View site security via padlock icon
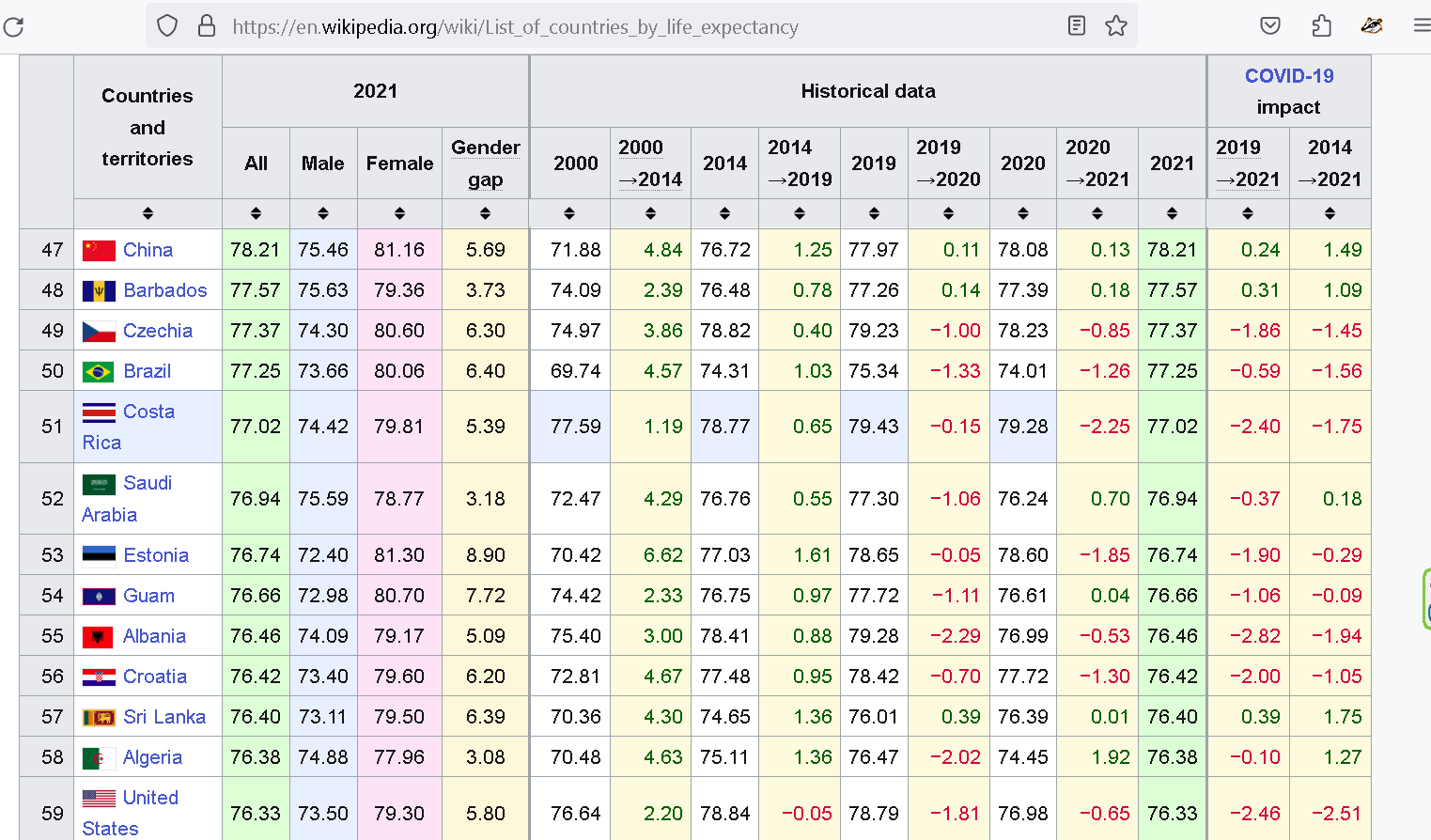 click(207, 26)
